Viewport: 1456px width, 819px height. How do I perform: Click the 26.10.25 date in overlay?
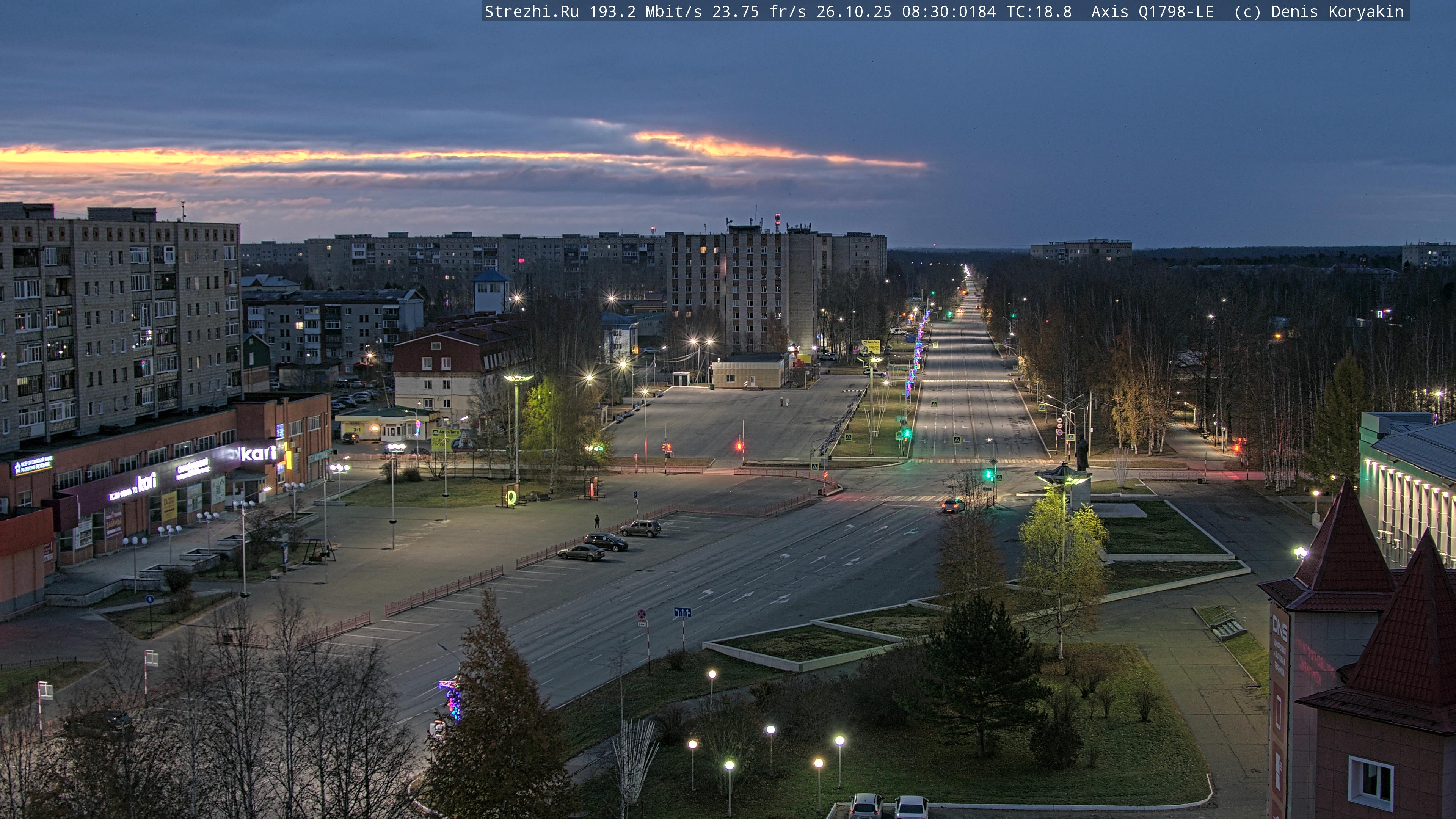[x=854, y=11]
